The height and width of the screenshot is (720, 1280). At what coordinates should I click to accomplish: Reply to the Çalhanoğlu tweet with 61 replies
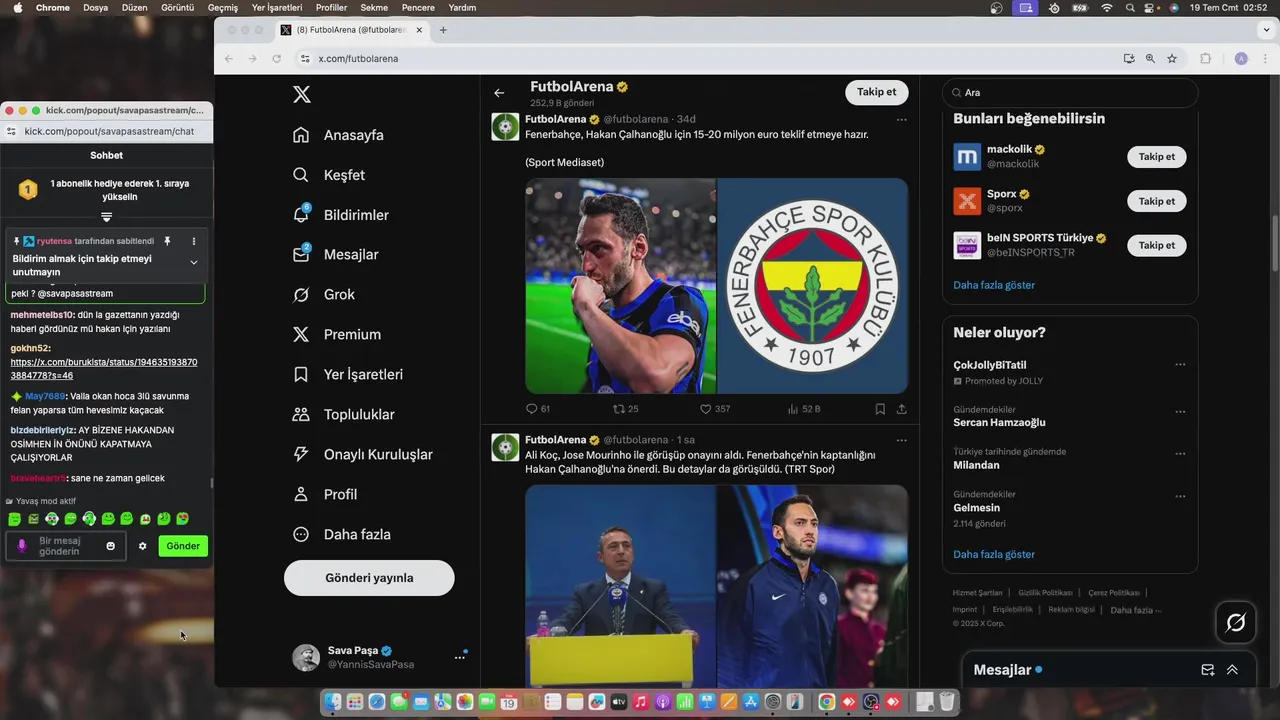click(538, 409)
